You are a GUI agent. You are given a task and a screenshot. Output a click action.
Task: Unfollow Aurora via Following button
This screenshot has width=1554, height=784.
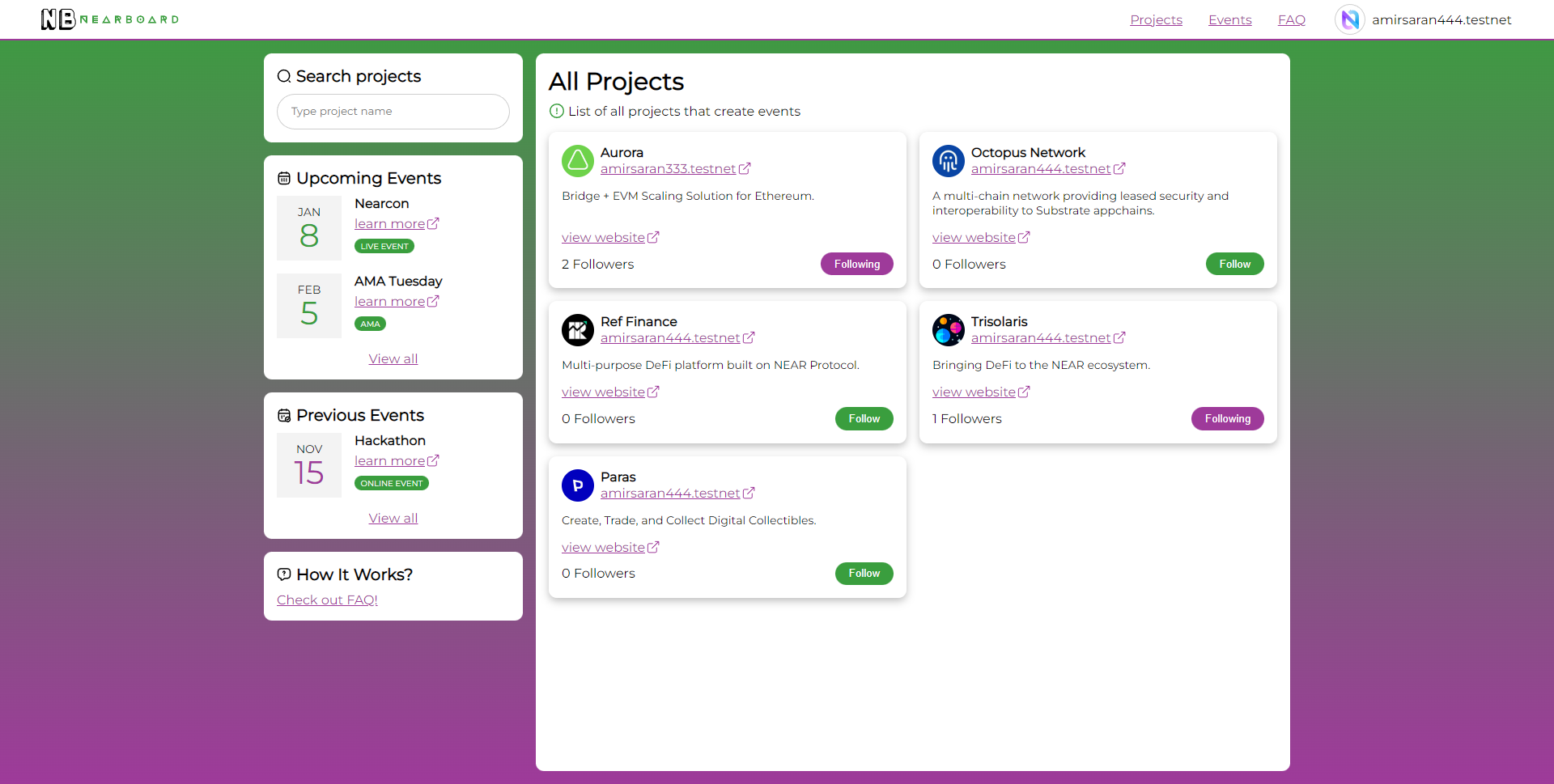pos(857,264)
